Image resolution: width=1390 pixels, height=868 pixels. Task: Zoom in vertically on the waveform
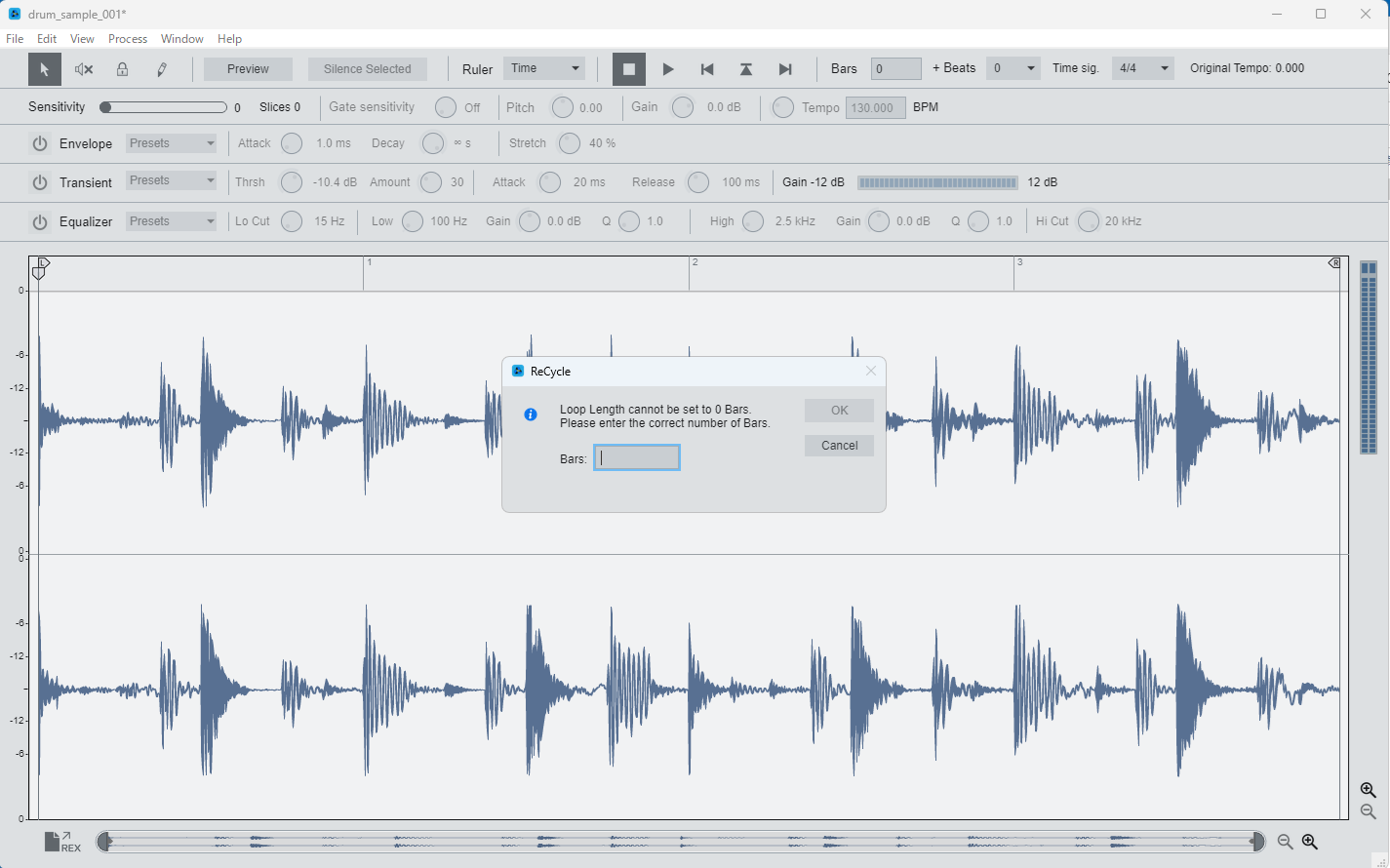[x=1369, y=790]
